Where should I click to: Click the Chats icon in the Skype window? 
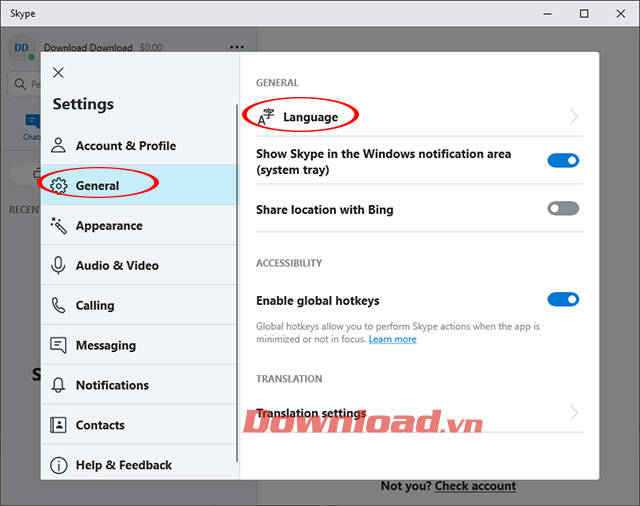click(x=32, y=122)
